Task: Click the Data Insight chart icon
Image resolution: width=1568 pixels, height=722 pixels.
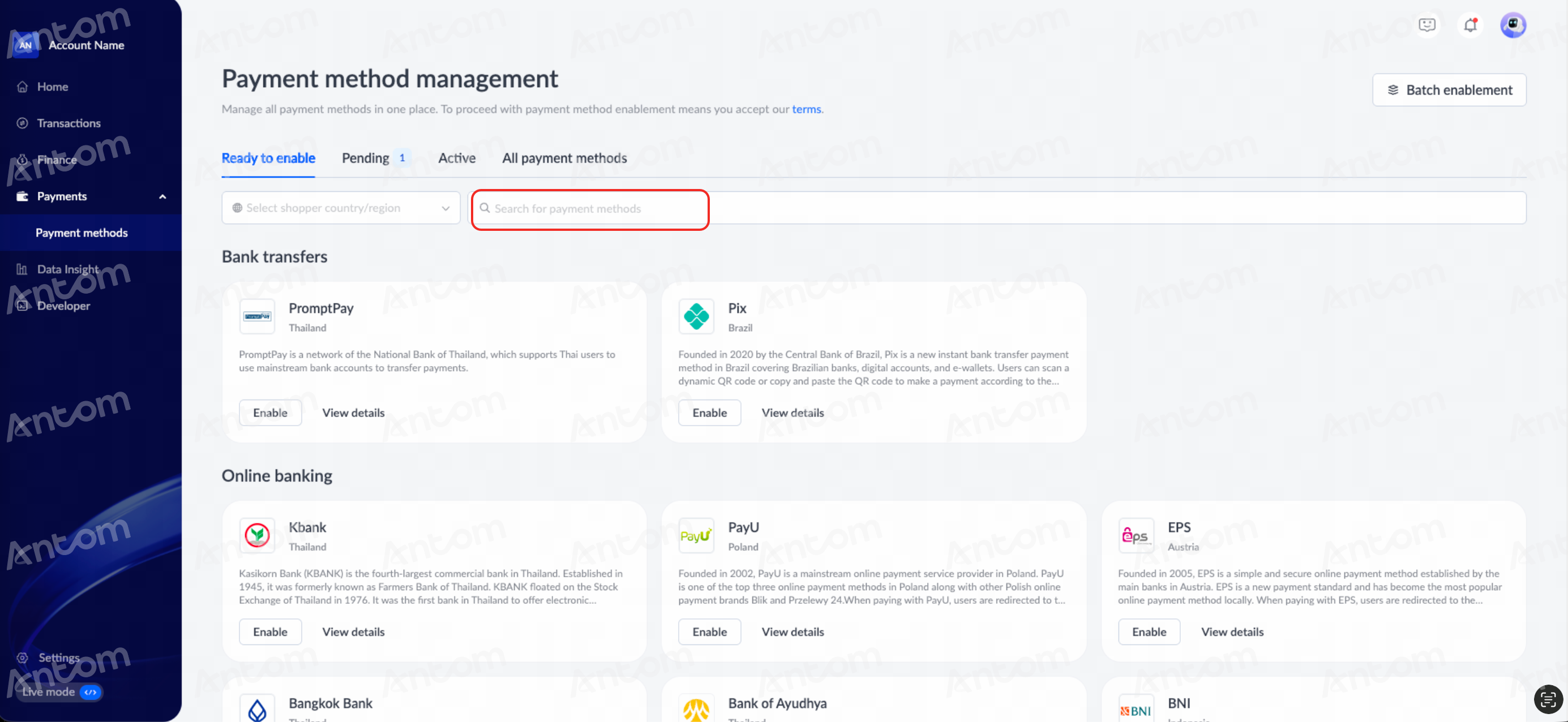Action: (23, 269)
